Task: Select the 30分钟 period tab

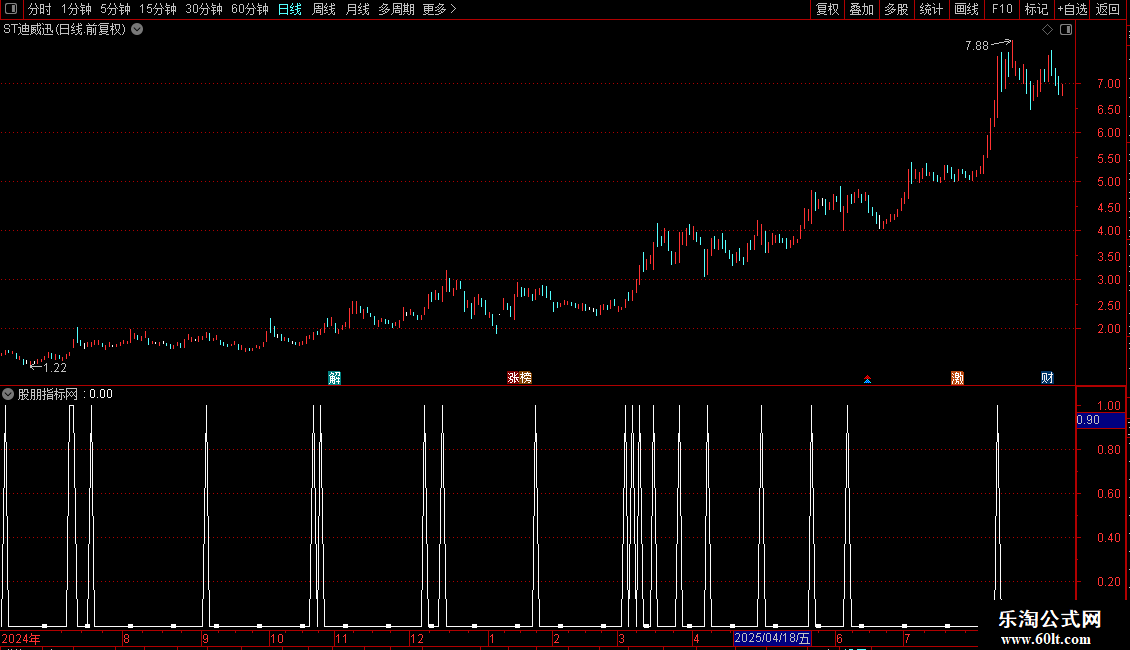Action: tap(204, 9)
